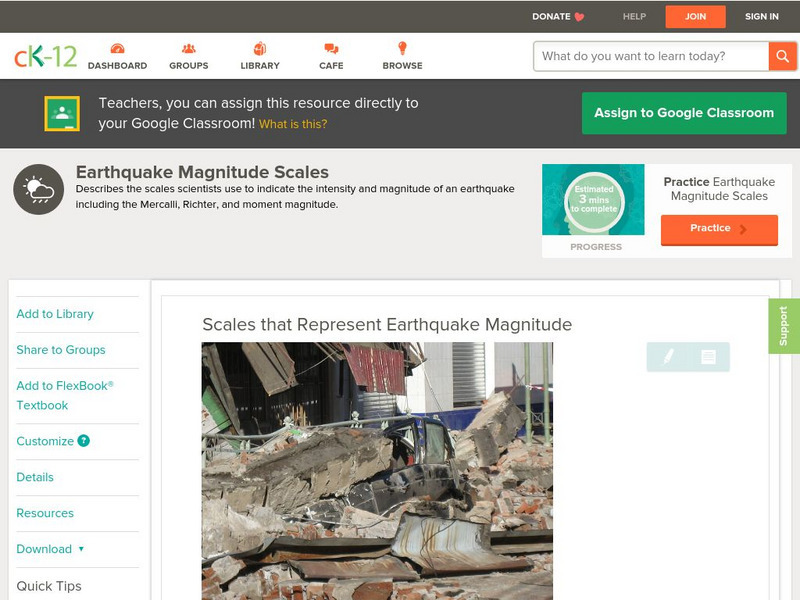Click the LIBRARY menu label
Screen dimensions: 800x600
[x=260, y=66]
